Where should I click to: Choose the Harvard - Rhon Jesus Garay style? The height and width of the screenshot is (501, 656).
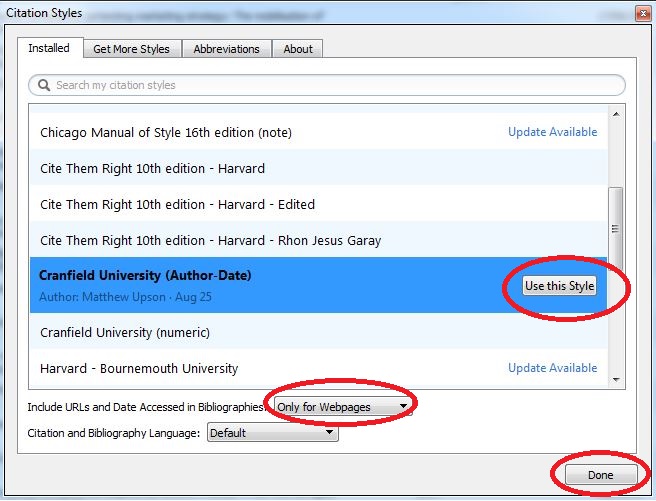[210, 240]
